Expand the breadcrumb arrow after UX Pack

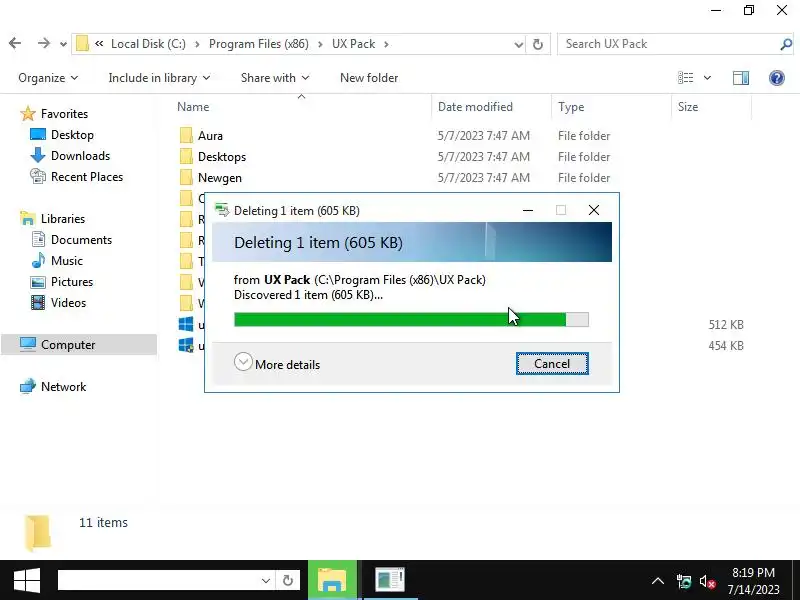[386, 44]
